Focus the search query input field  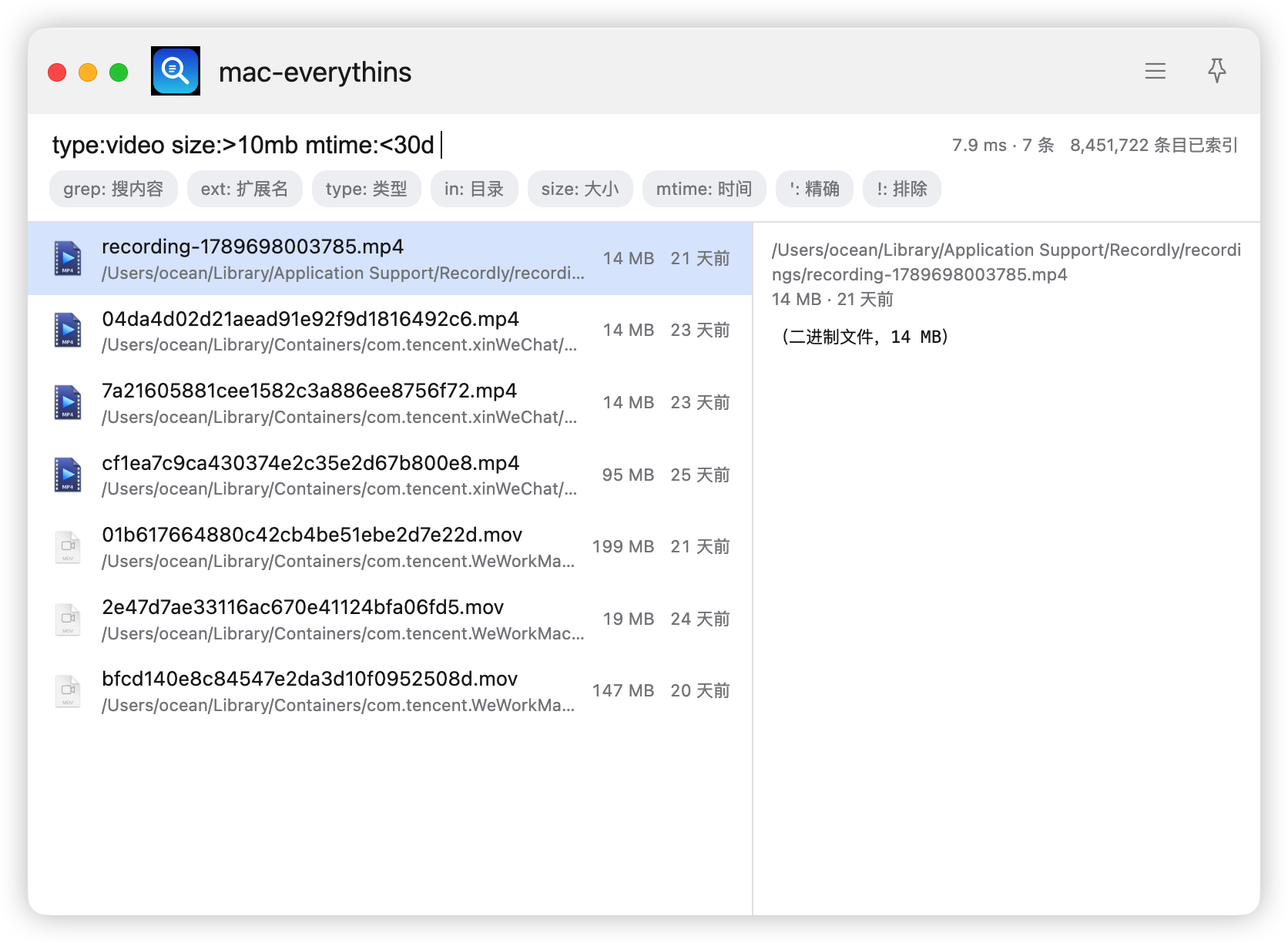tap(493, 145)
